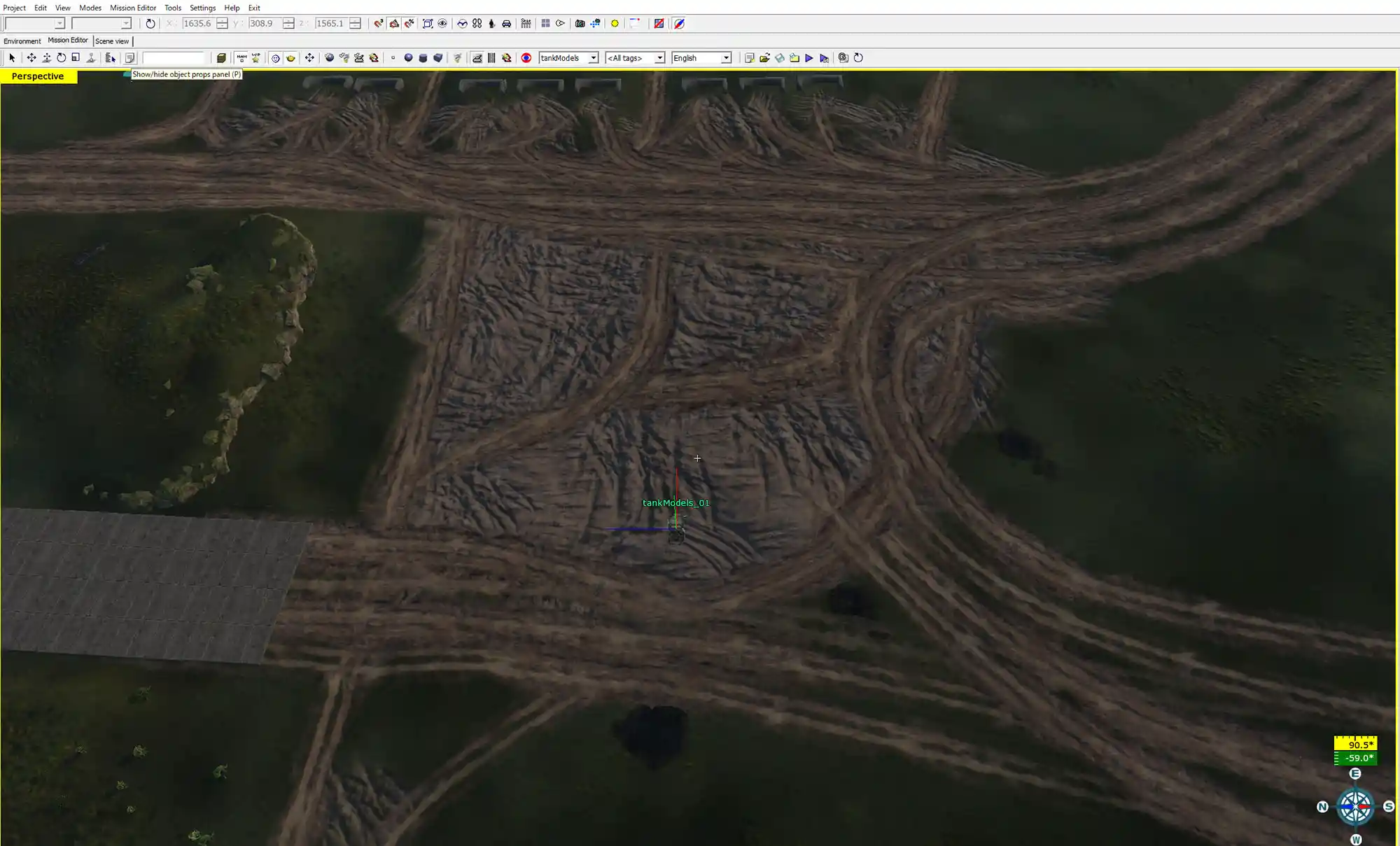Select the blue sphere area tool
1400x846 pixels.
(x=408, y=58)
